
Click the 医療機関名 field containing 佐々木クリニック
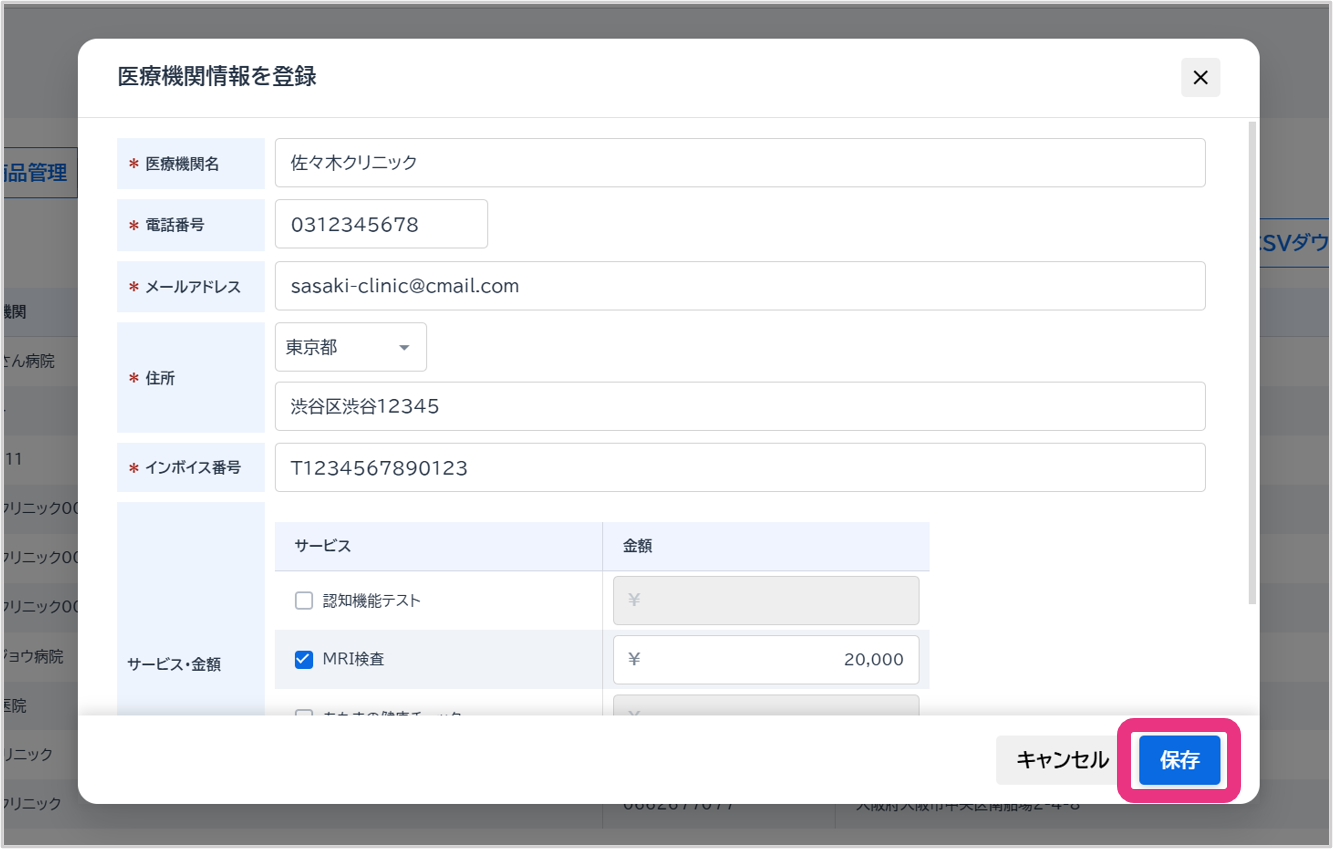pos(739,163)
